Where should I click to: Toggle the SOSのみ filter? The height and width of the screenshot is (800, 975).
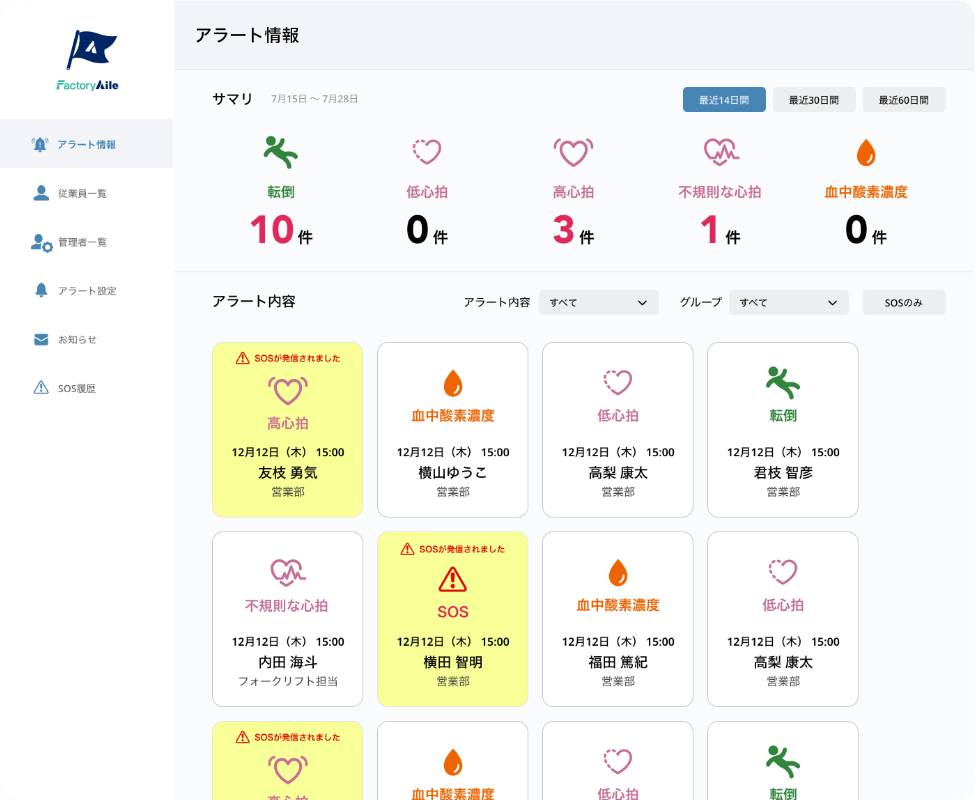coord(903,302)
